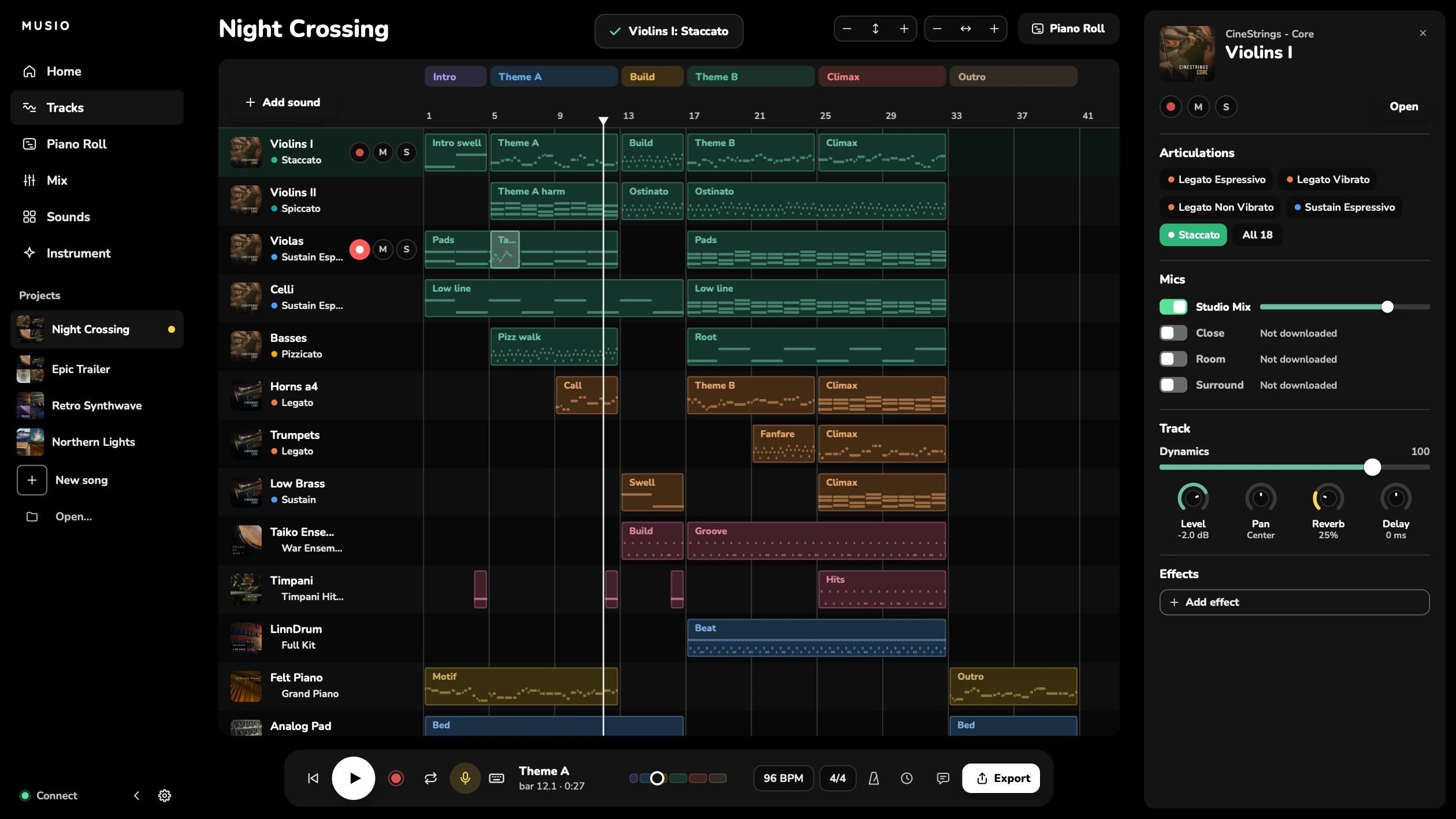The height and width of the screenshot is (819, 1456).
Task: Reset horizontal zoom arrows icon
Action: click(x=965, y=28)
